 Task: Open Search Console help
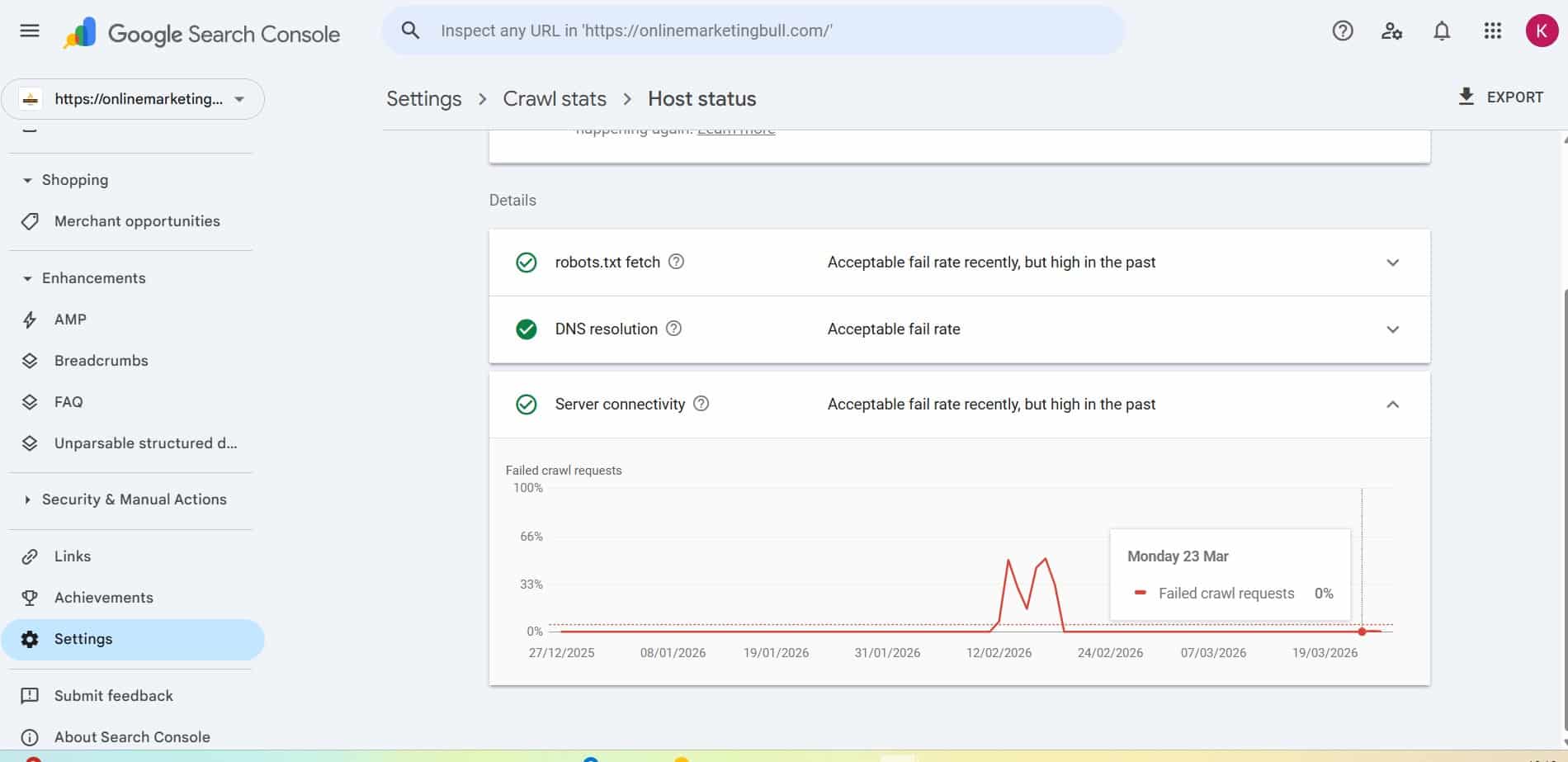pyautogui.click(x=1342, y=31)
